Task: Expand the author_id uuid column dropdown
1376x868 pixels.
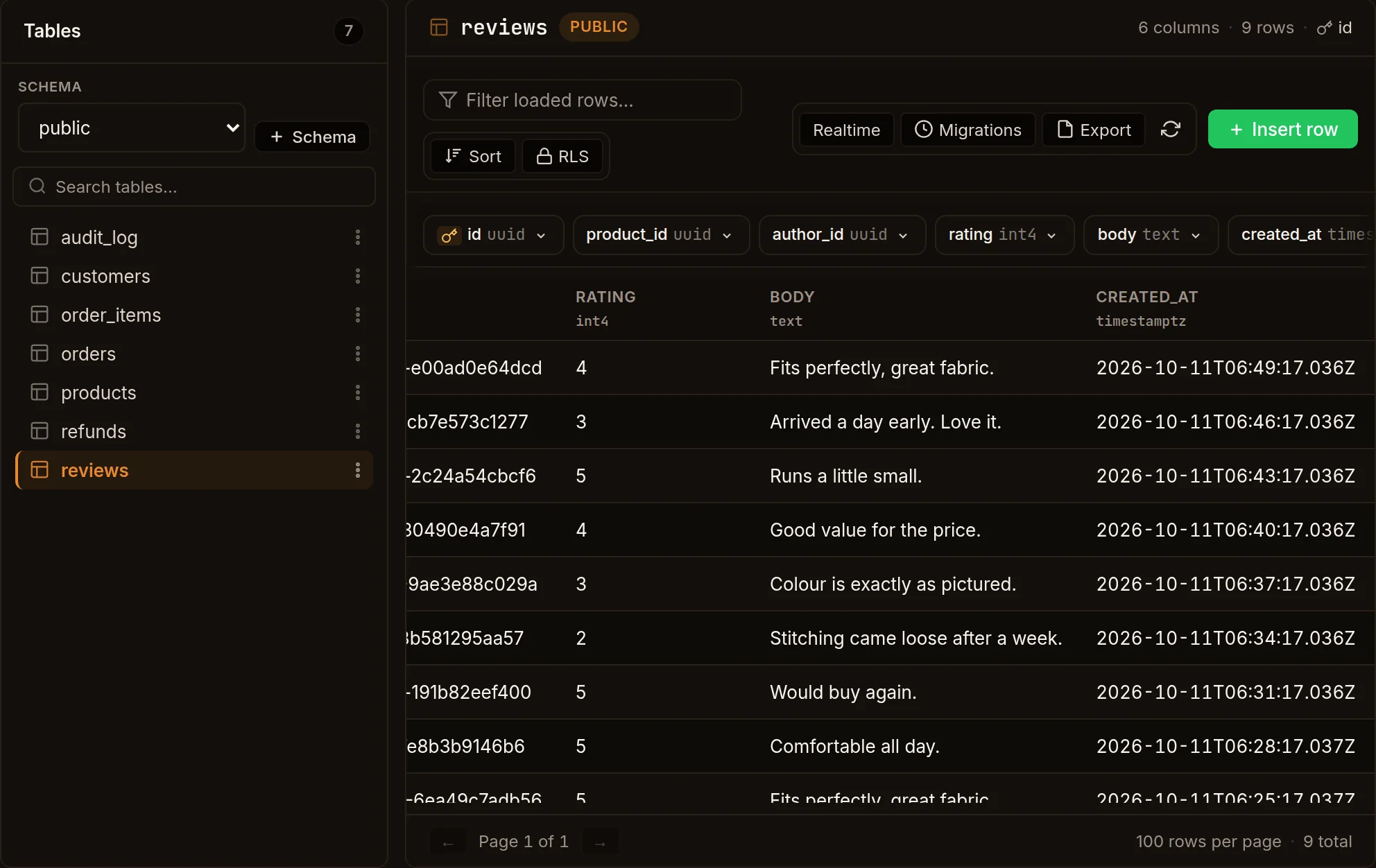Action: 903,236
